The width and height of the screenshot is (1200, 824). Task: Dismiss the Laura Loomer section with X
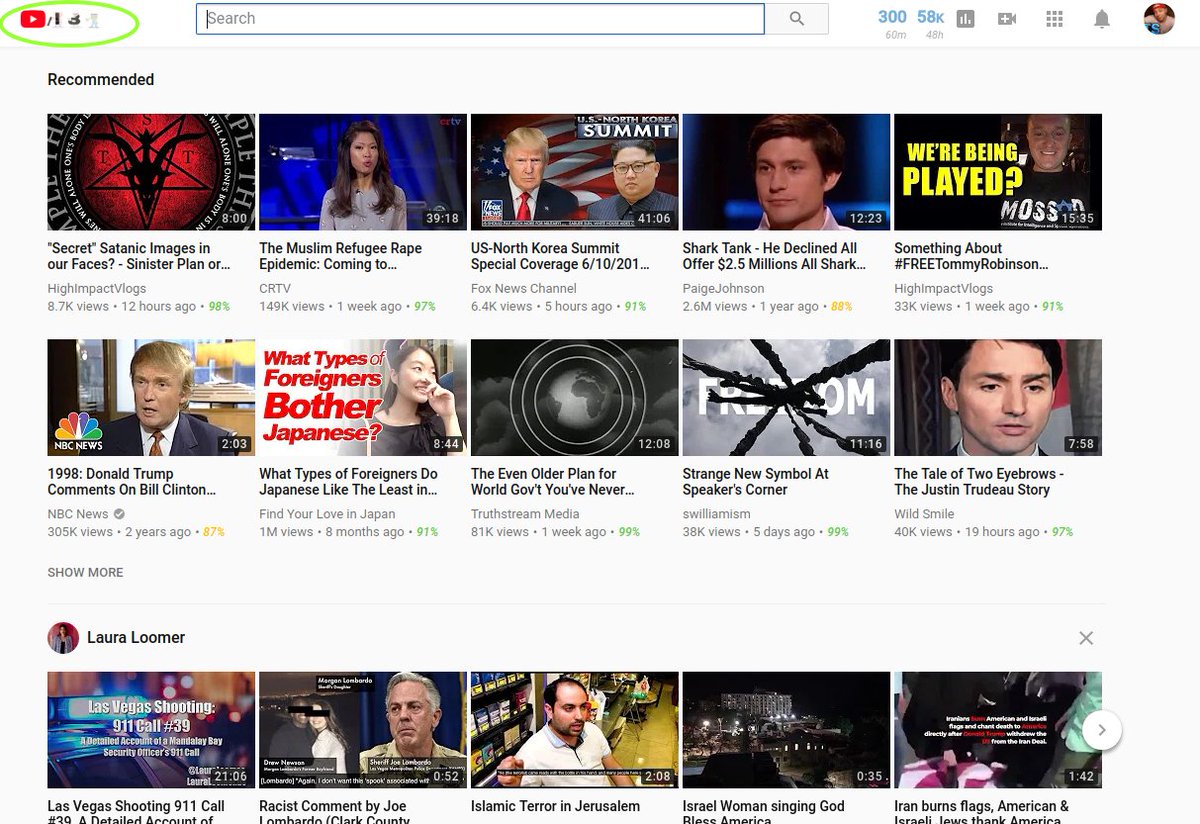coord(1086,638)
